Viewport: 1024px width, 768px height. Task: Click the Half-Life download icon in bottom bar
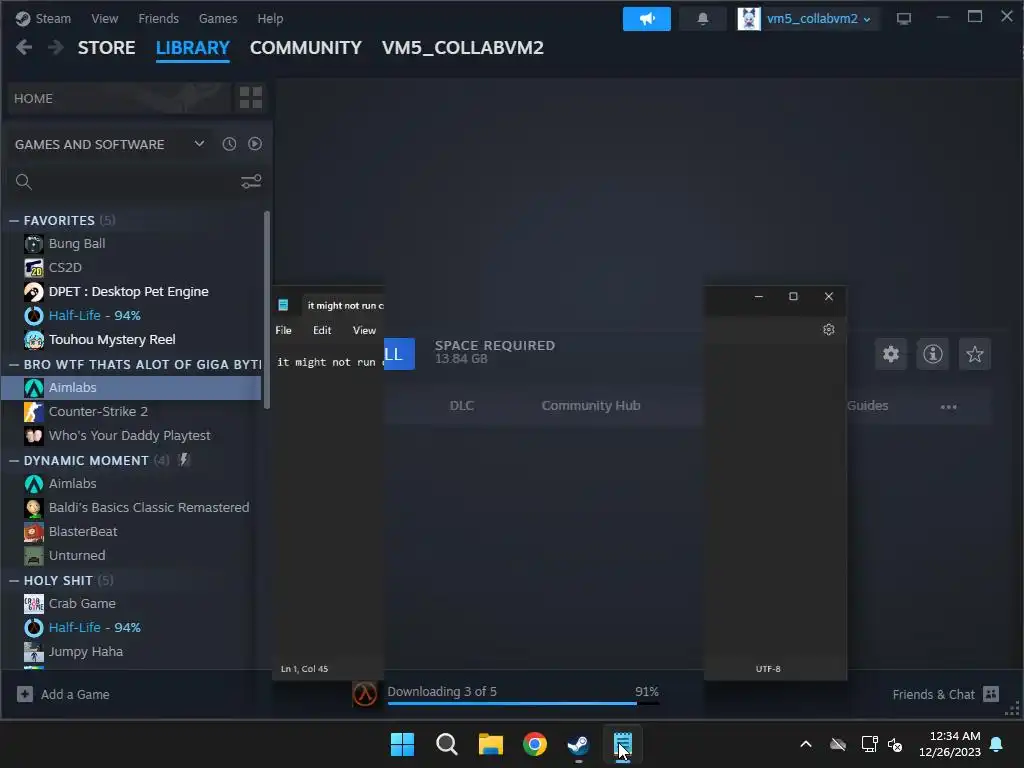pos(364,694)
